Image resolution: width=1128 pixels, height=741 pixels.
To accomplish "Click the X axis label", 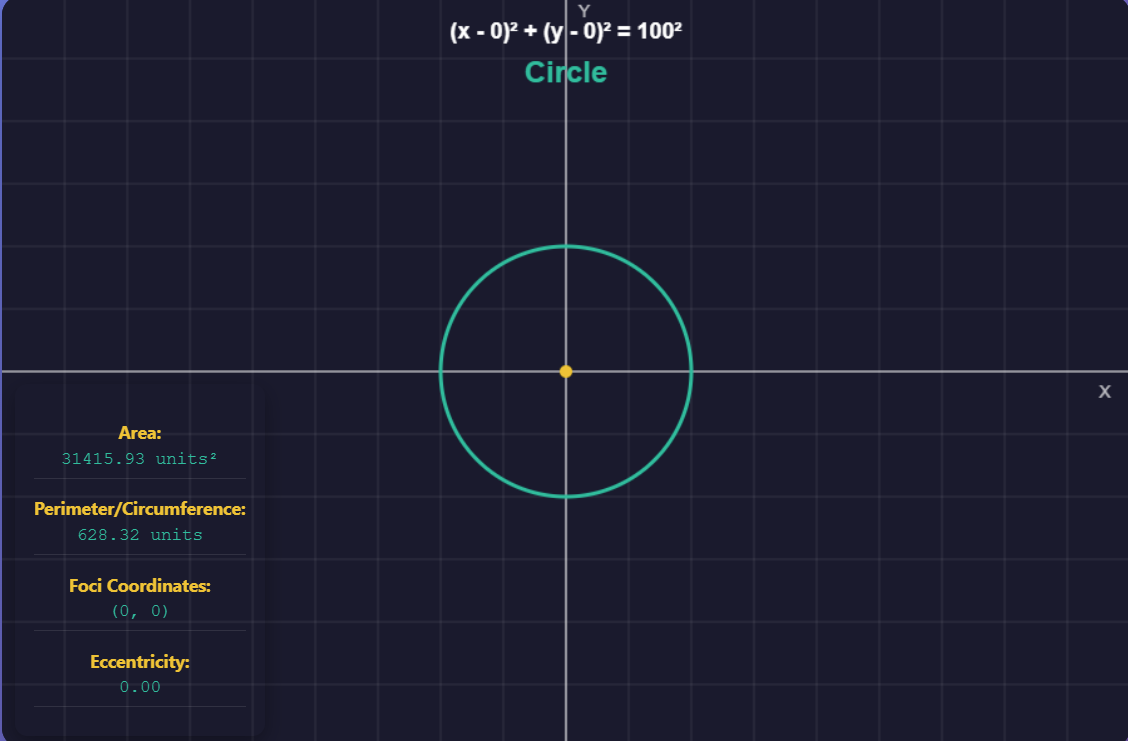I will coord(1104,392).
